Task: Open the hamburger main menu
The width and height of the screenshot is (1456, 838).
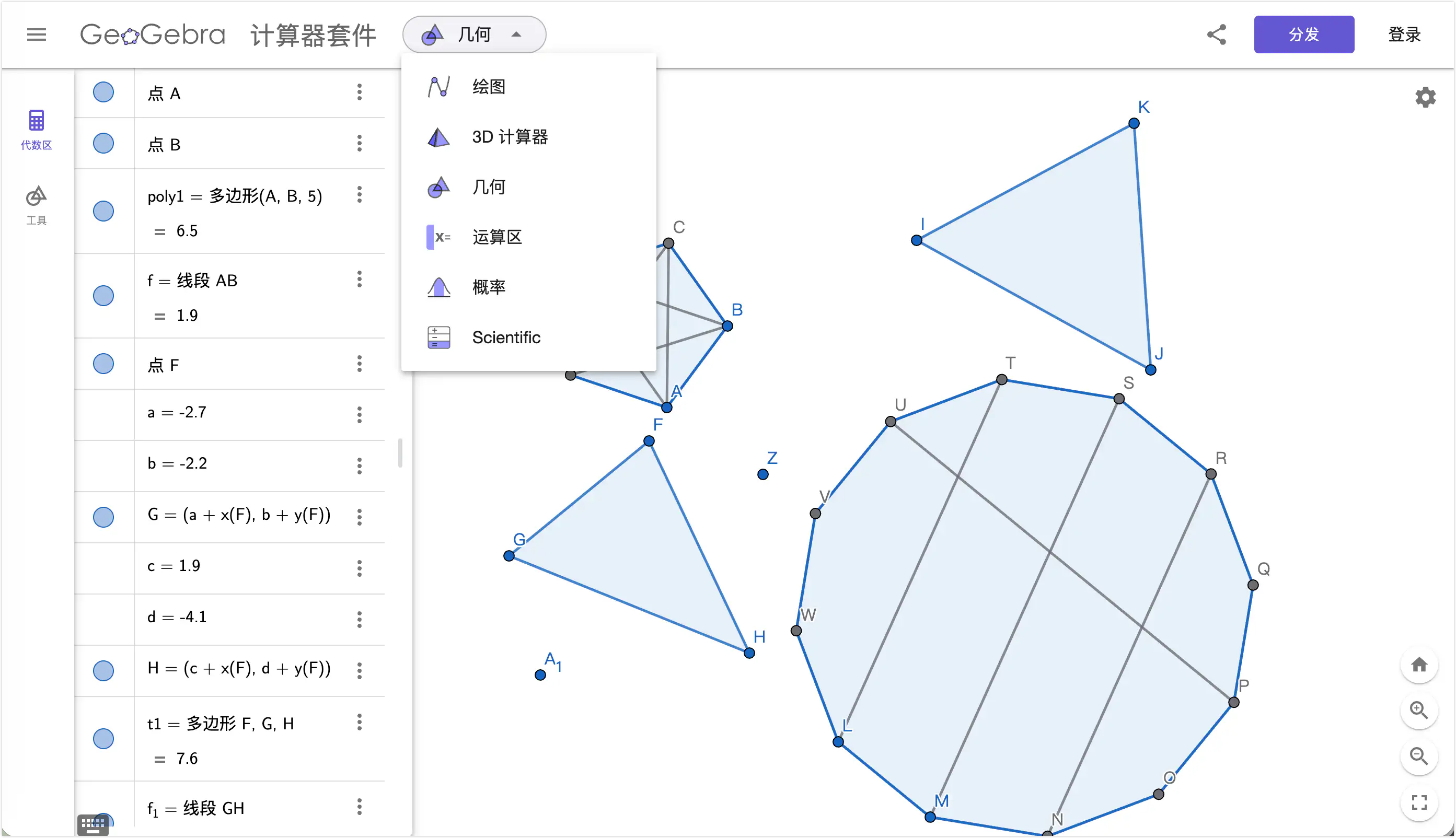Action: tap(36, 34)
